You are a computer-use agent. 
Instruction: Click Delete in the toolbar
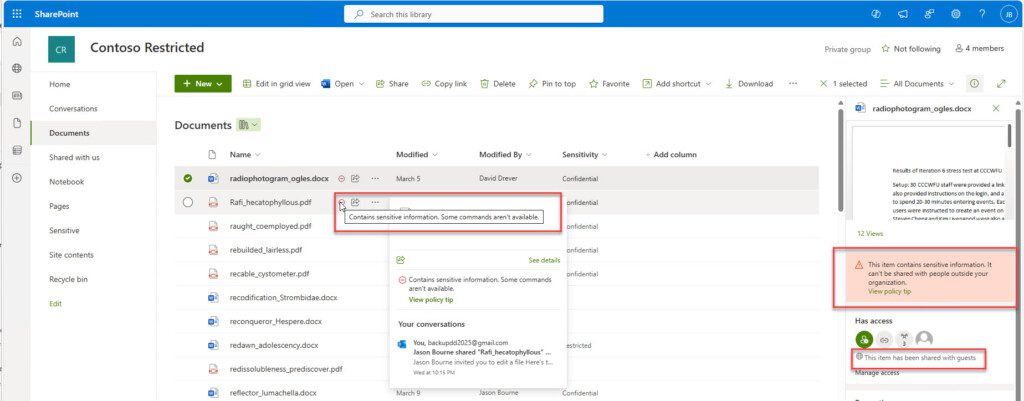(498, 84)
